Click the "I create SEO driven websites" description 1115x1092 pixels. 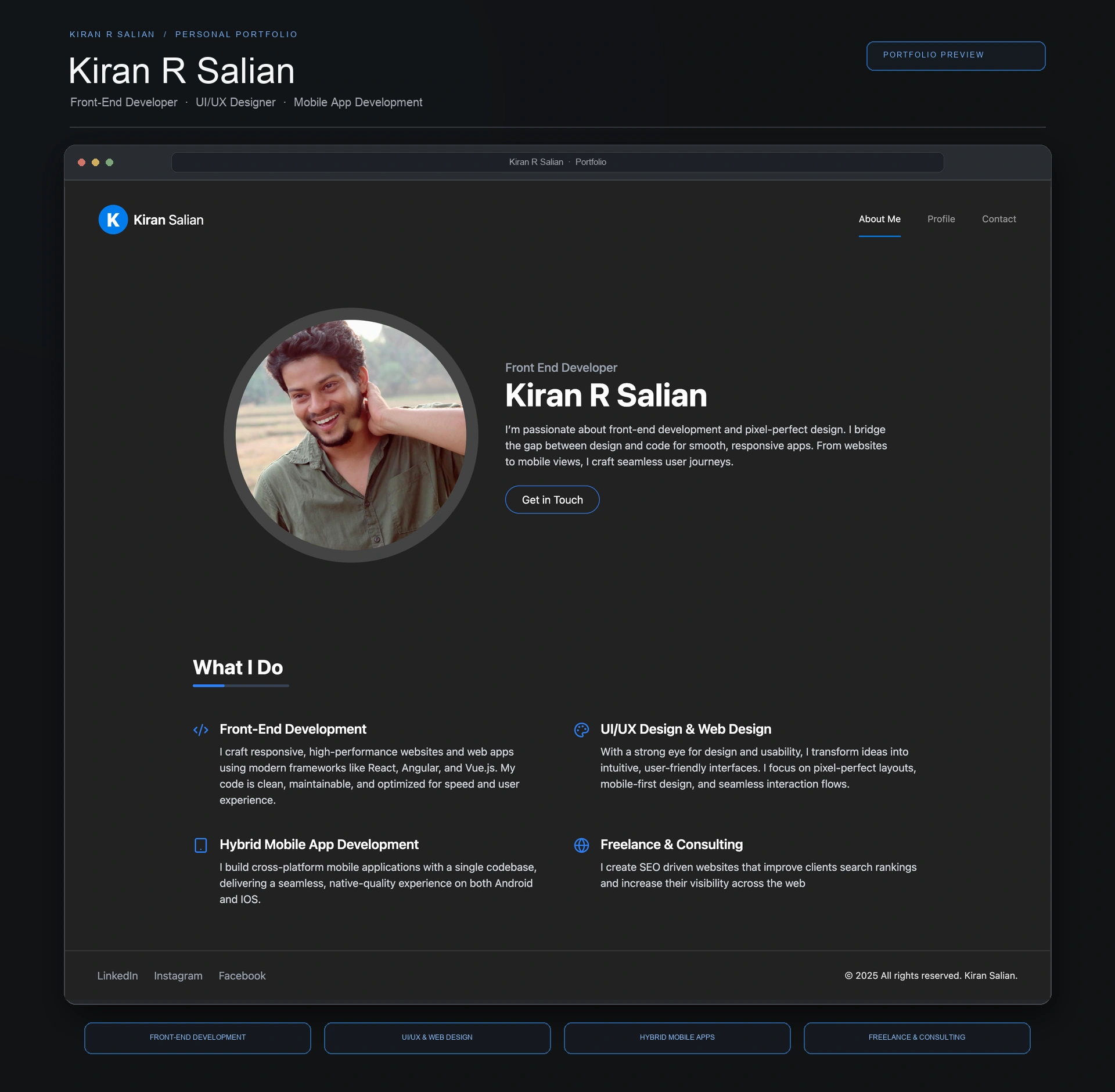click(x=758, y=875)
